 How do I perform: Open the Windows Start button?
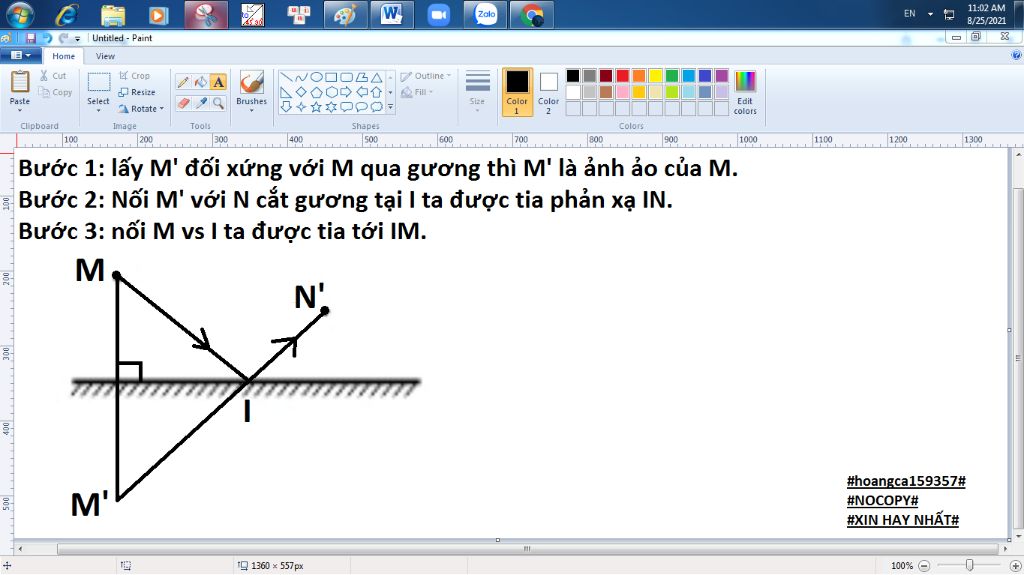point(20,14)
